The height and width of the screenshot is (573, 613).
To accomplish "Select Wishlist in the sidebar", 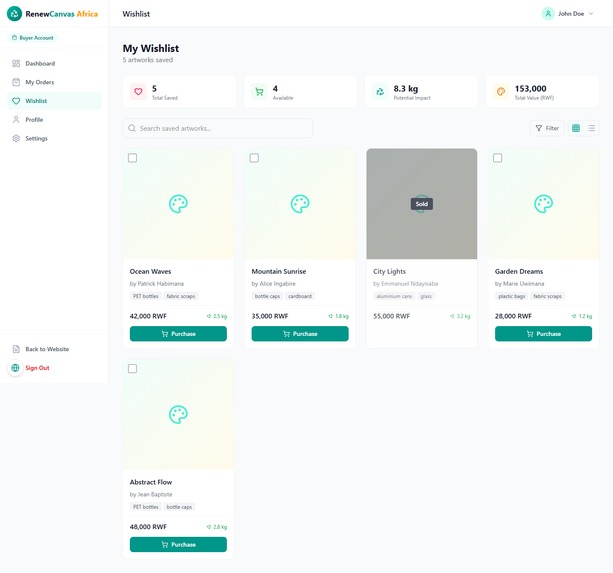I will tap(54, 101).
